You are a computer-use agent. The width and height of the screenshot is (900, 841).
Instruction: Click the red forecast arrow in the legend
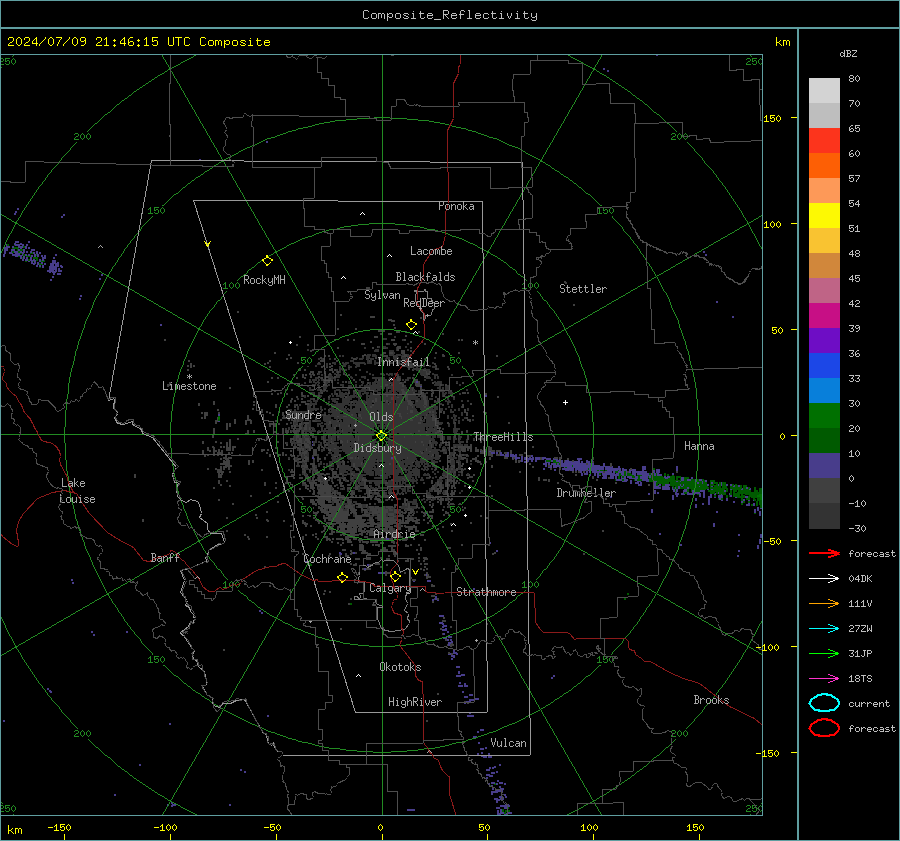pyautogui.click(x=824, y=553)
